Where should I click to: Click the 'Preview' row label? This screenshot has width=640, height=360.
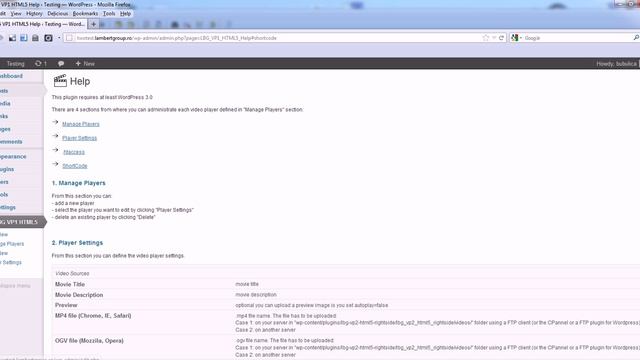66,305
